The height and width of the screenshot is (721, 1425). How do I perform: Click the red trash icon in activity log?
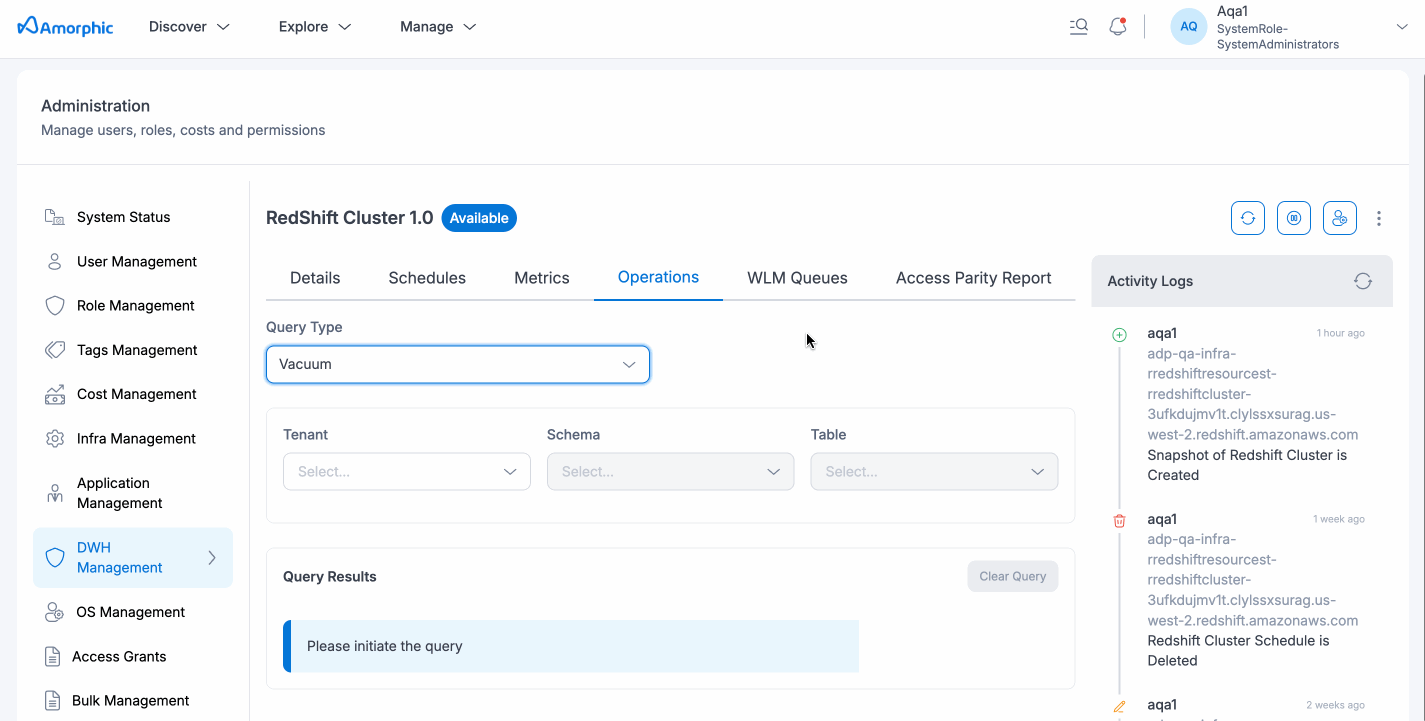[x=1119, y=520]
